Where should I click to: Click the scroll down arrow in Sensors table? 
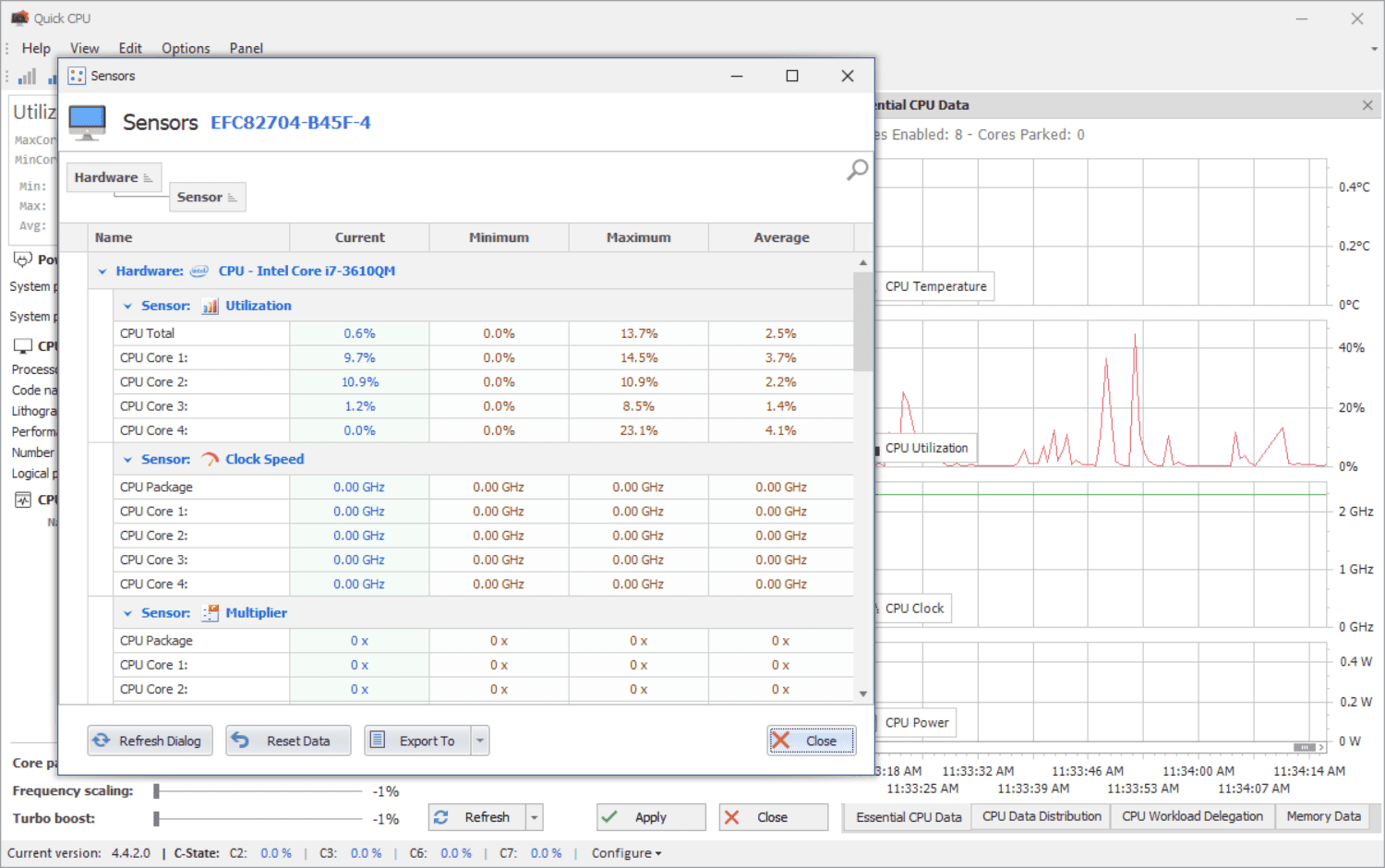tap(863, 693)
